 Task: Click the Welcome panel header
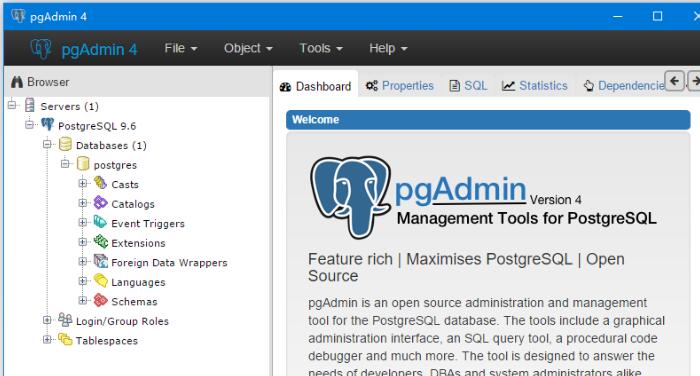pyautogui.click(x=488, y=120)
